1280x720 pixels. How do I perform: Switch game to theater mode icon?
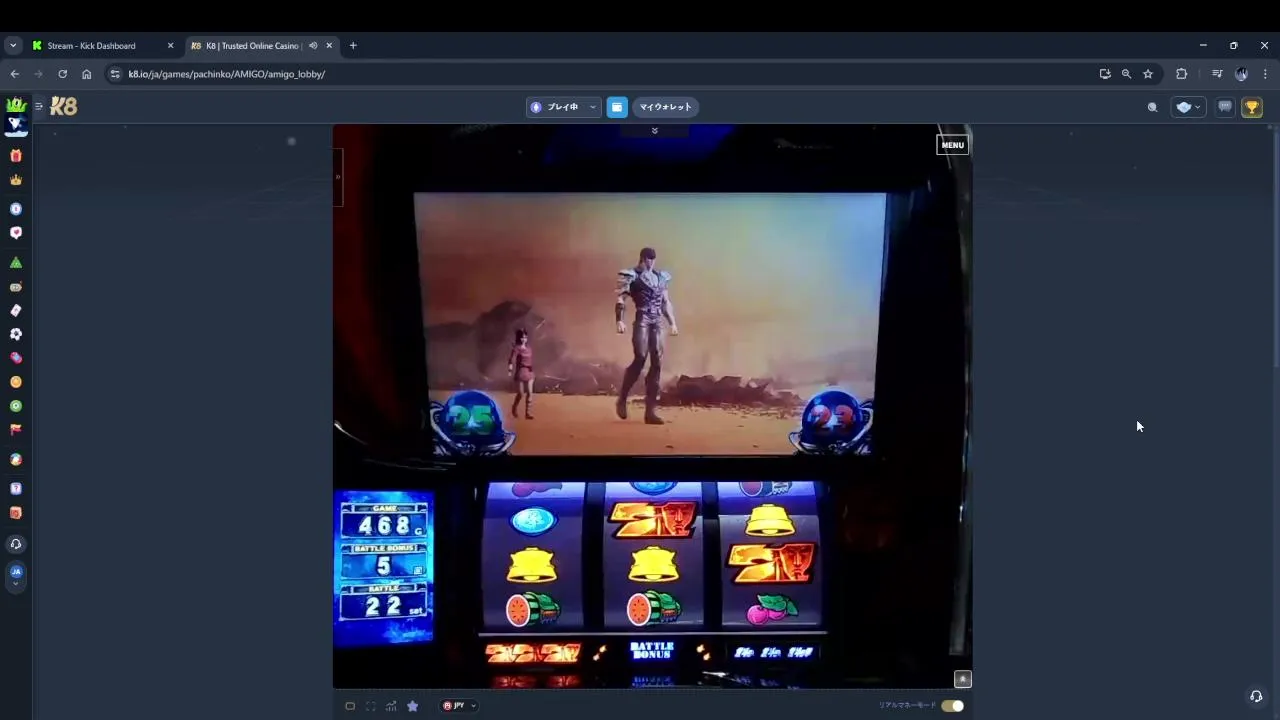tap(350, 706)
